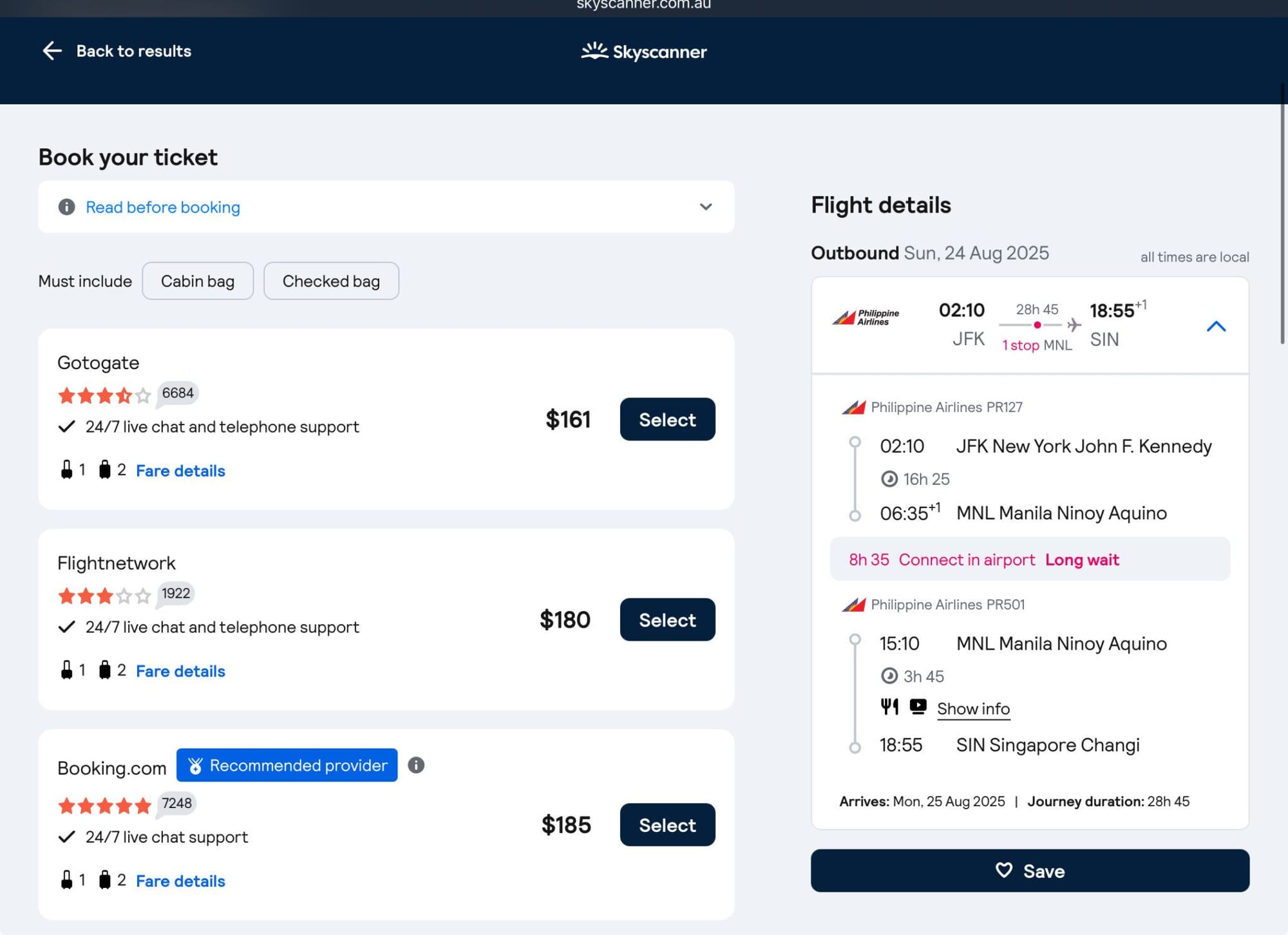The height and width of the screenshot is (935, 1288).
Task: Click the in-flight entertainment screen icon
Action: tap(918, 707)
